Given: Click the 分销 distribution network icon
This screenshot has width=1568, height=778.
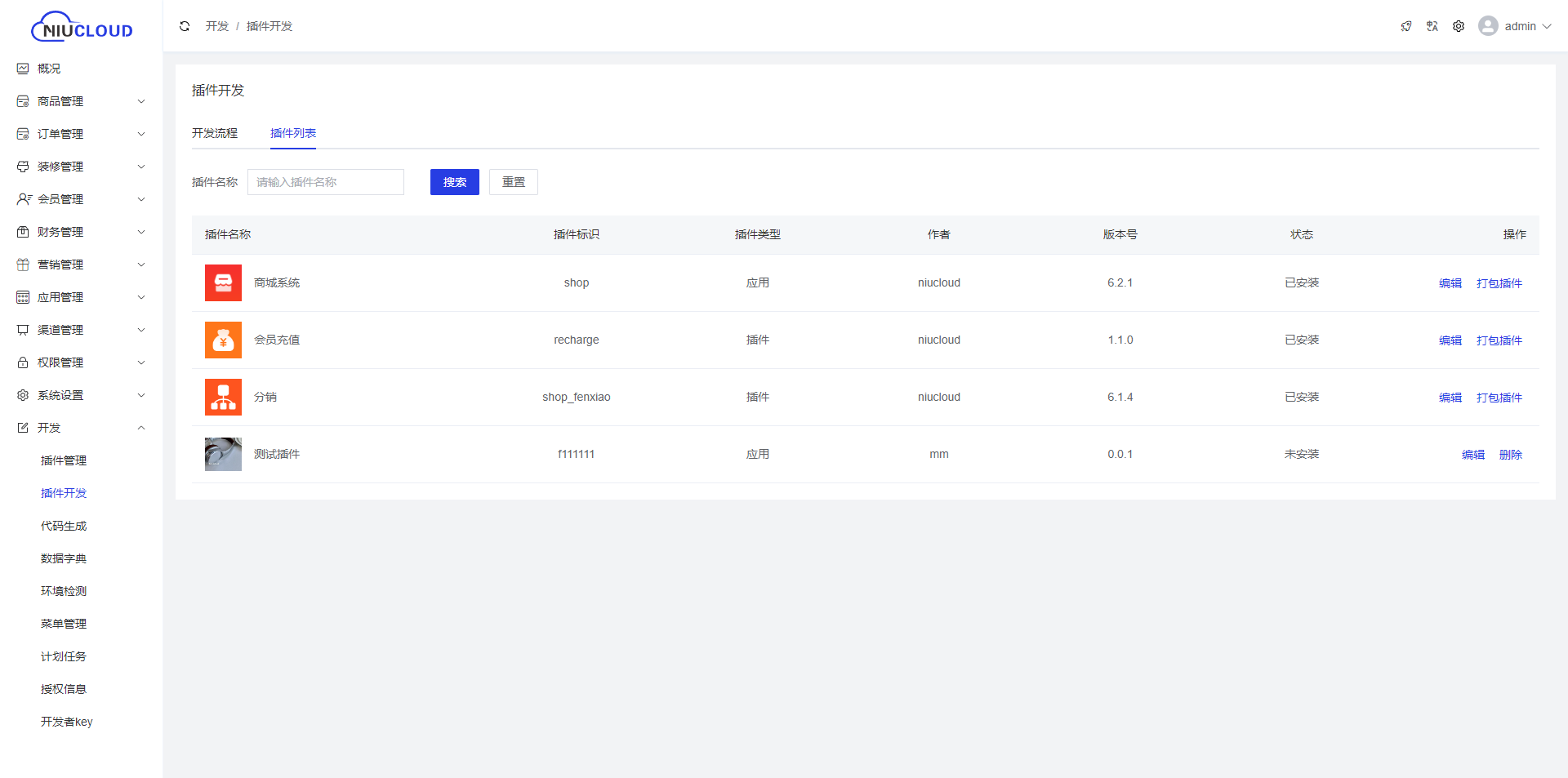Looking at the screenshot, I should tap(223, 397).
